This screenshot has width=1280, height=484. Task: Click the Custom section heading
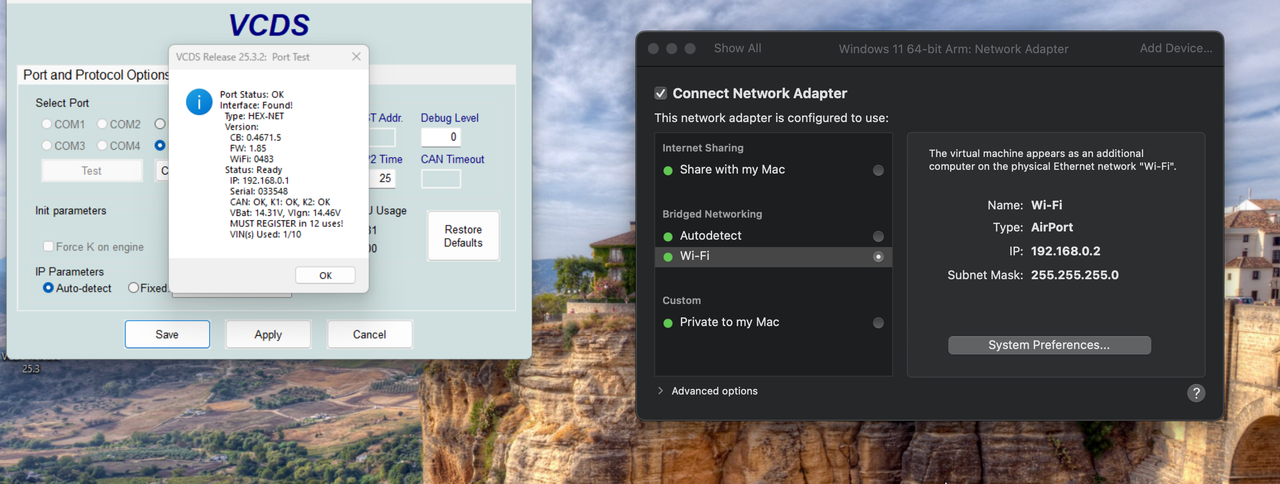[x=682, y=300]
